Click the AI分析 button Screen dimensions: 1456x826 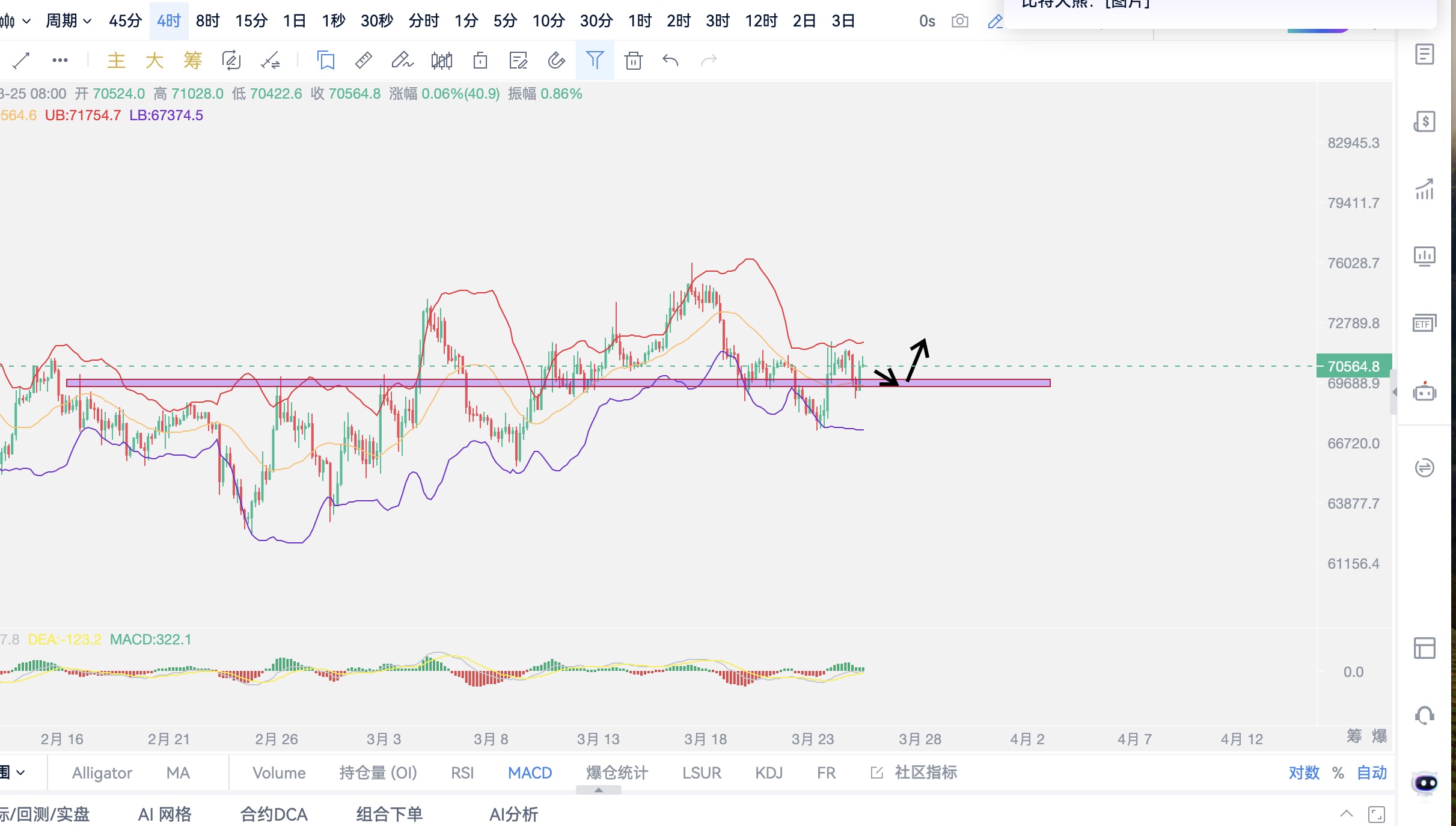click(x=513, y=815)
